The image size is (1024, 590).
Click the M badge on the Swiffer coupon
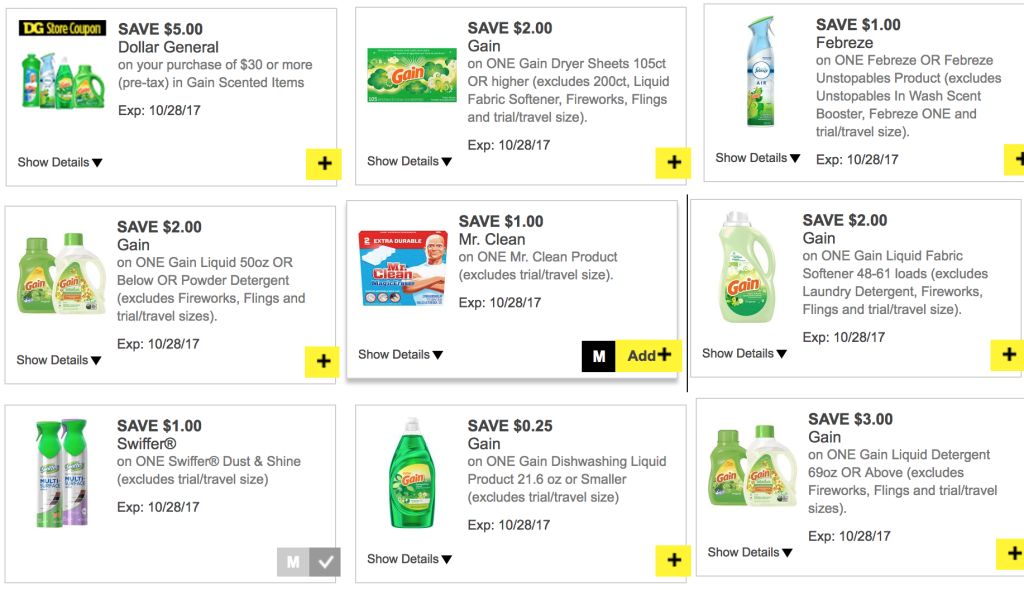[292, 563]
